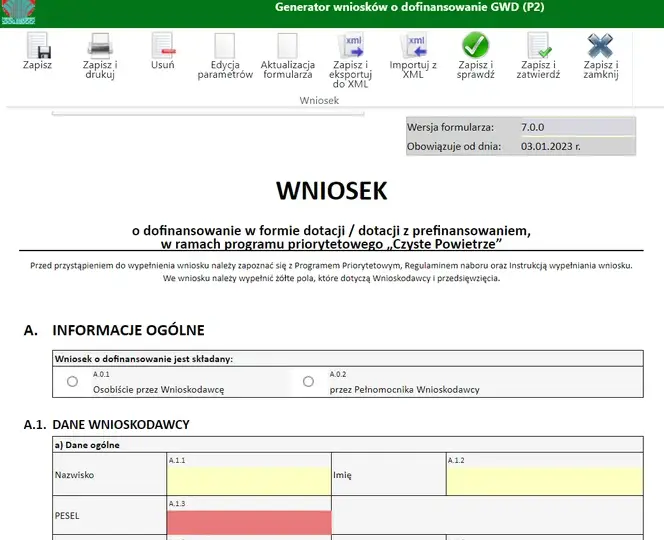Select Osobiście przez Wnioskodawcę radio button
The width and height of the screenshot is (664, 540).
click(x=72, y=382)
